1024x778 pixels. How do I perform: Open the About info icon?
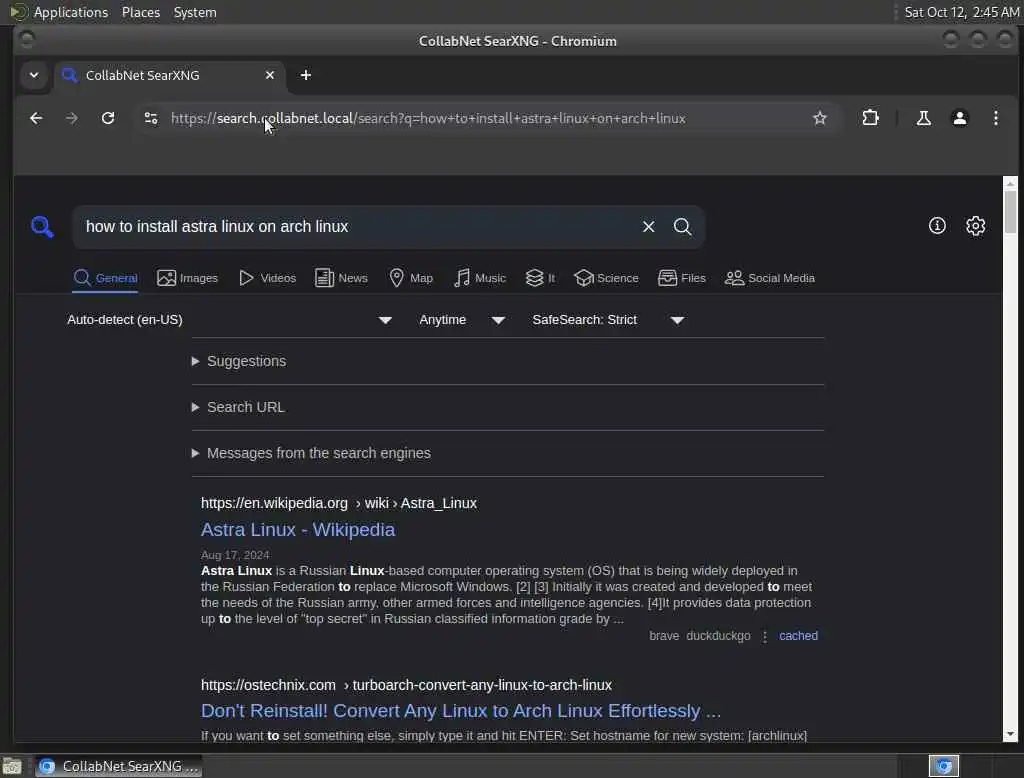tap(937, 226)
